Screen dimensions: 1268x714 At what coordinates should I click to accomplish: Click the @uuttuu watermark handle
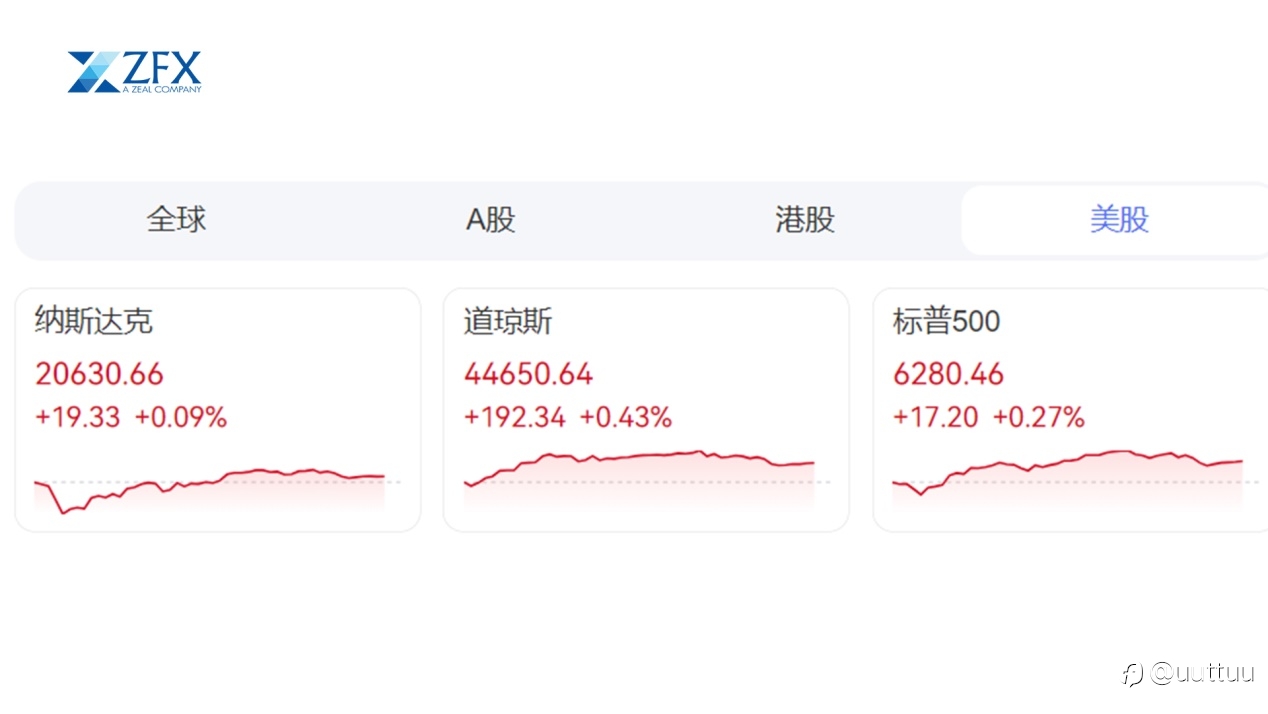click(1202, 672)
